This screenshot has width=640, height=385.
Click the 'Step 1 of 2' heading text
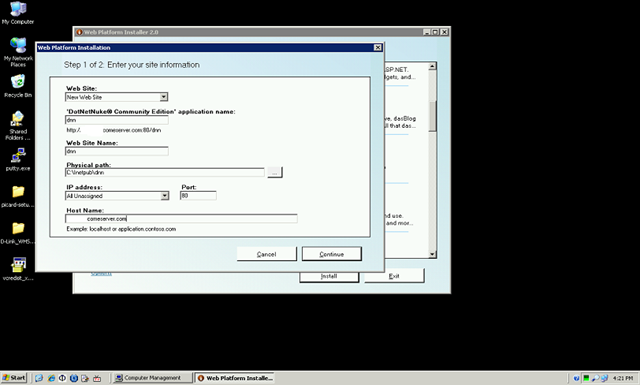[x=131, y=65]
